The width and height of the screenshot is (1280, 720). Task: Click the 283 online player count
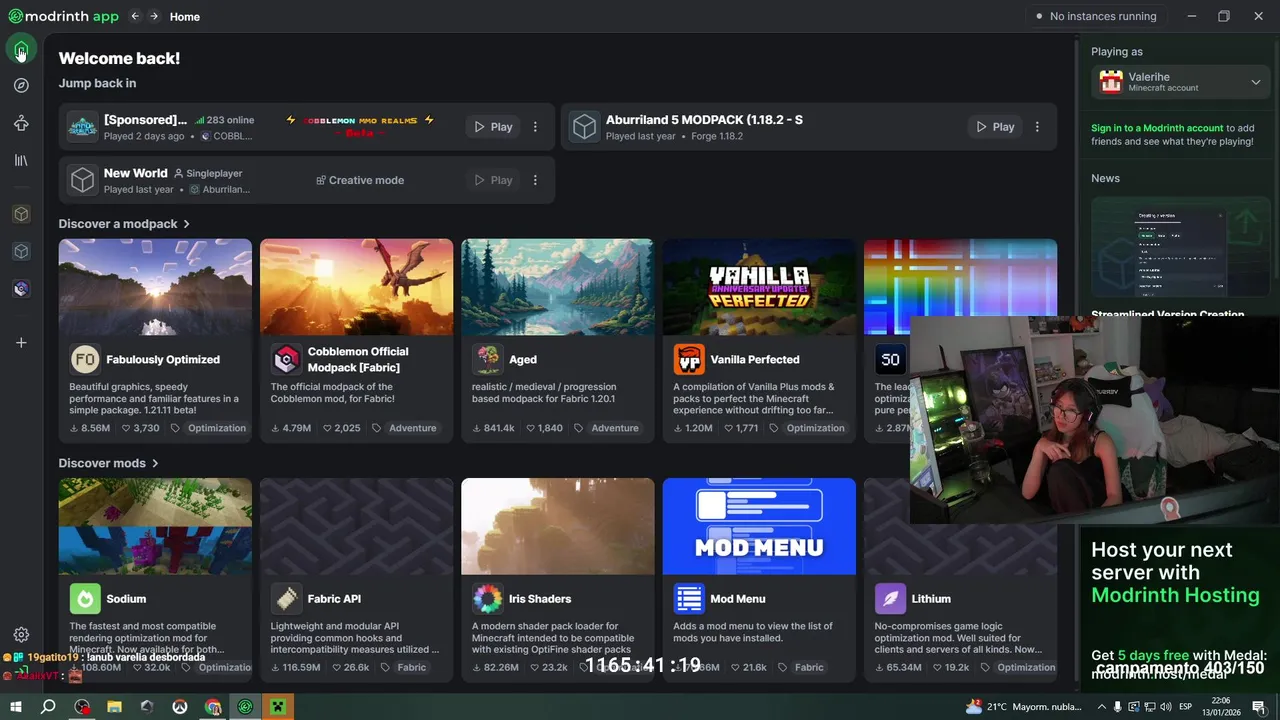[225, 120]
